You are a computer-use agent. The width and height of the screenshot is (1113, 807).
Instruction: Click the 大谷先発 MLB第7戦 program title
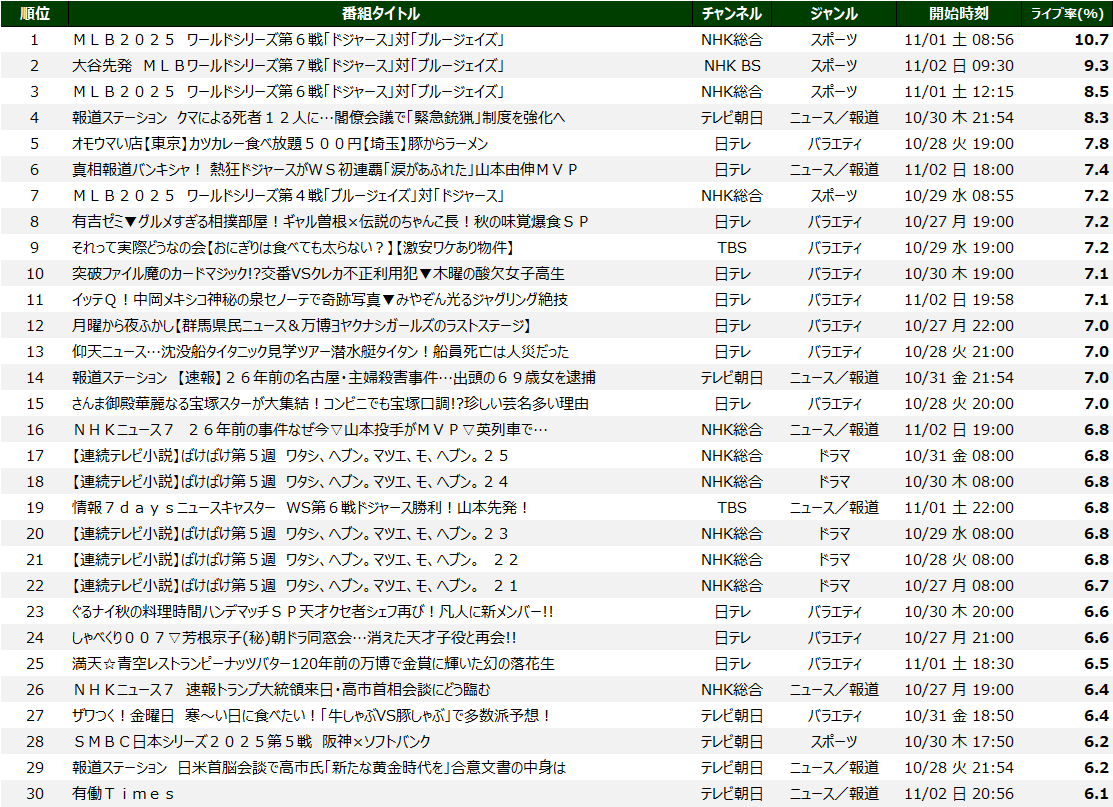[x=287, y=66]
